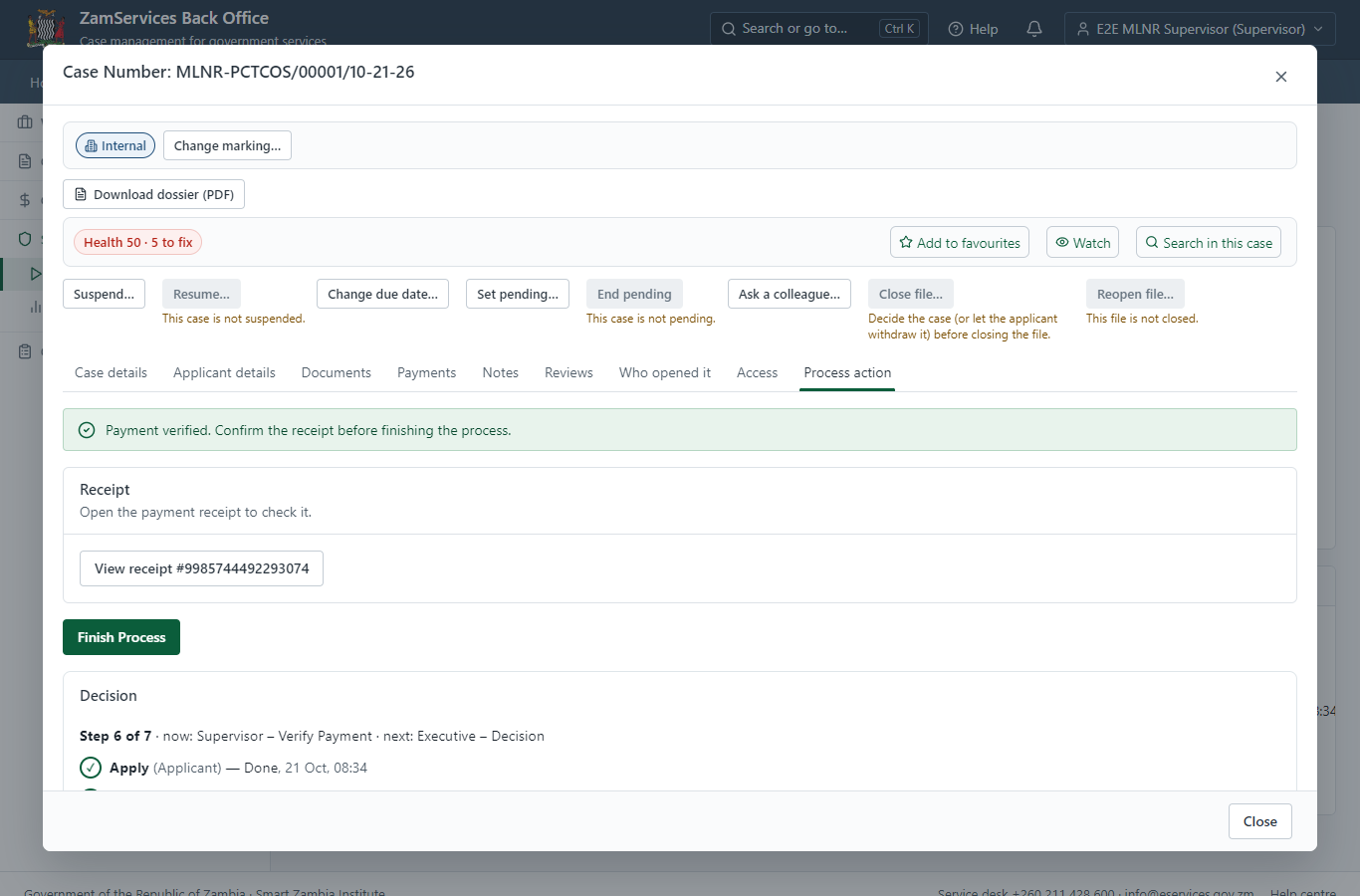Click the document icon in the left sidebar

[x=25, y=161]
